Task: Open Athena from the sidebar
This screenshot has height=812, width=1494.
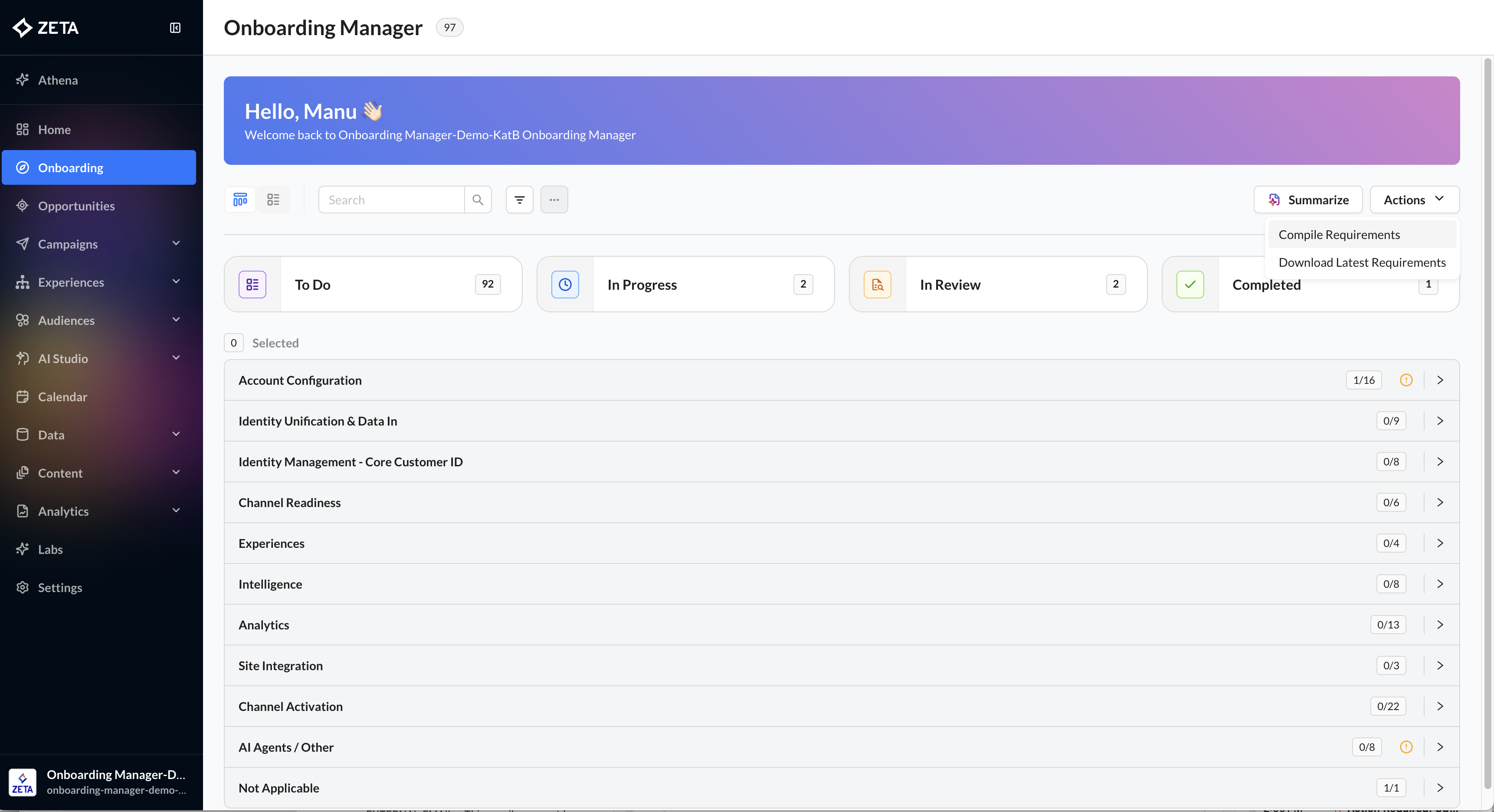Action: pyautogui.click(x=57, y=80)
